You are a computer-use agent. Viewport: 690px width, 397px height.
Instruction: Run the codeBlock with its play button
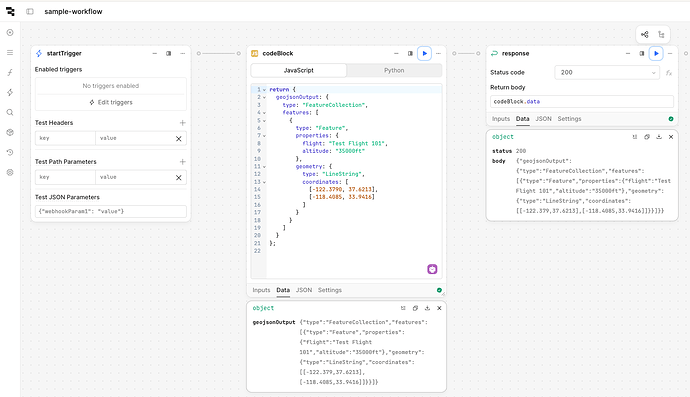pos(424,53)
